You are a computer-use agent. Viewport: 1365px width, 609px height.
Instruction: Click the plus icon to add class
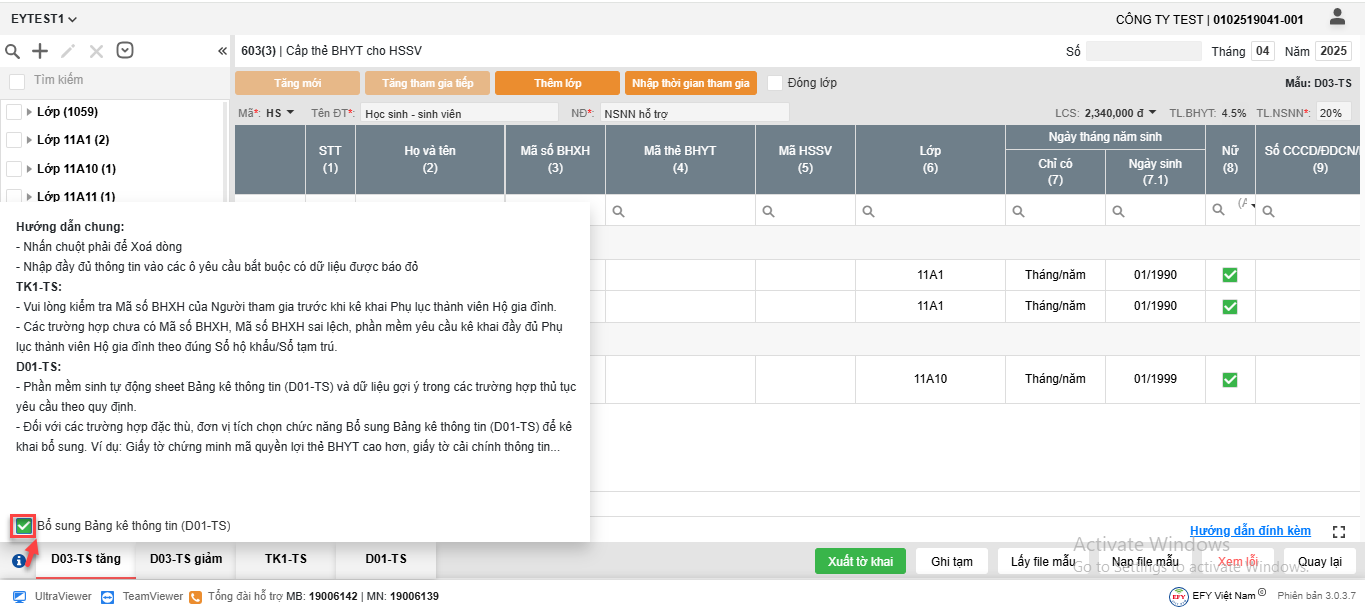(40, 51)
